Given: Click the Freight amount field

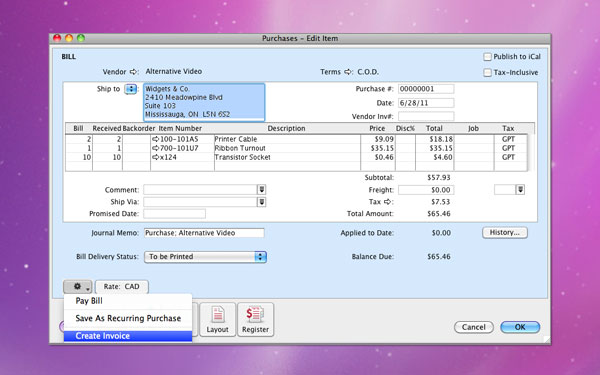Looking at the screenshot, I should click(x=426, y=190).
